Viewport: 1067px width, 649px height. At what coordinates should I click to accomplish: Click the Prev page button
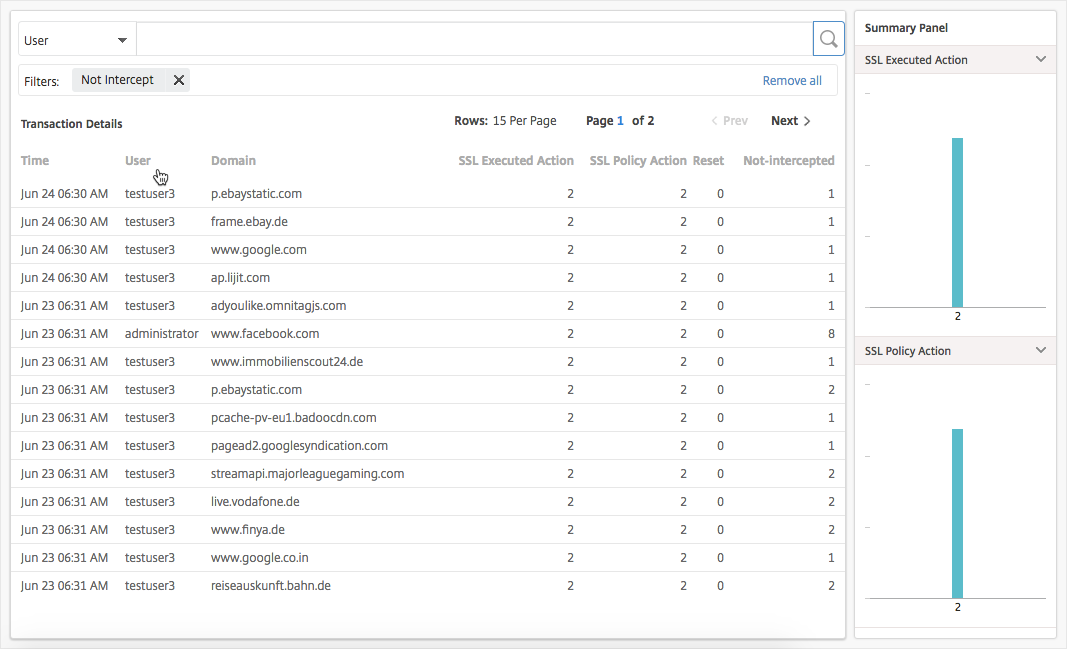tap(729, 121)
